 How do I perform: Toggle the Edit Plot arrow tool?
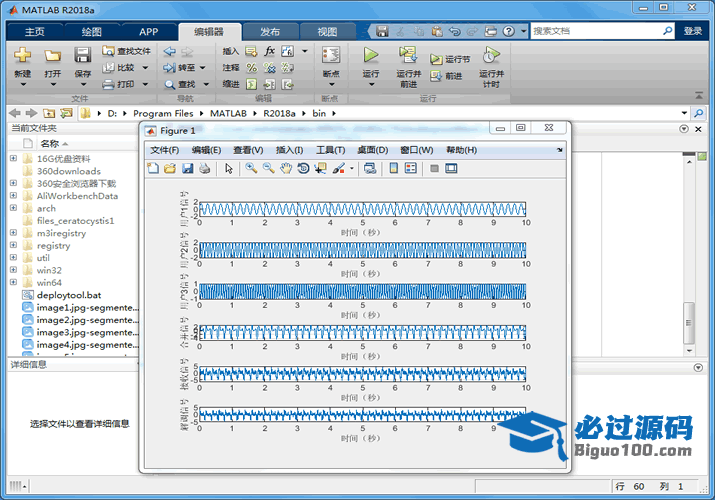pos(228,169)
